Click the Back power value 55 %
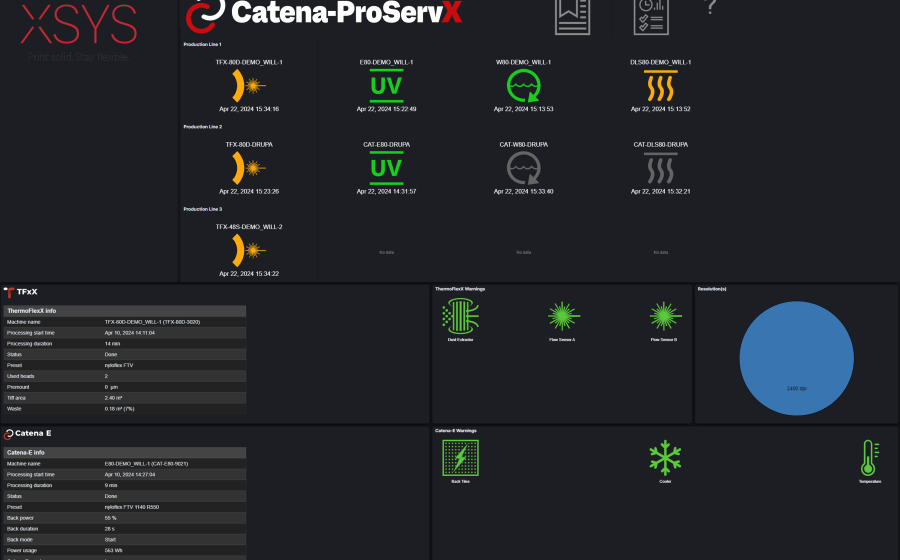This screenshot has width=900, height=560. (110, 518)
